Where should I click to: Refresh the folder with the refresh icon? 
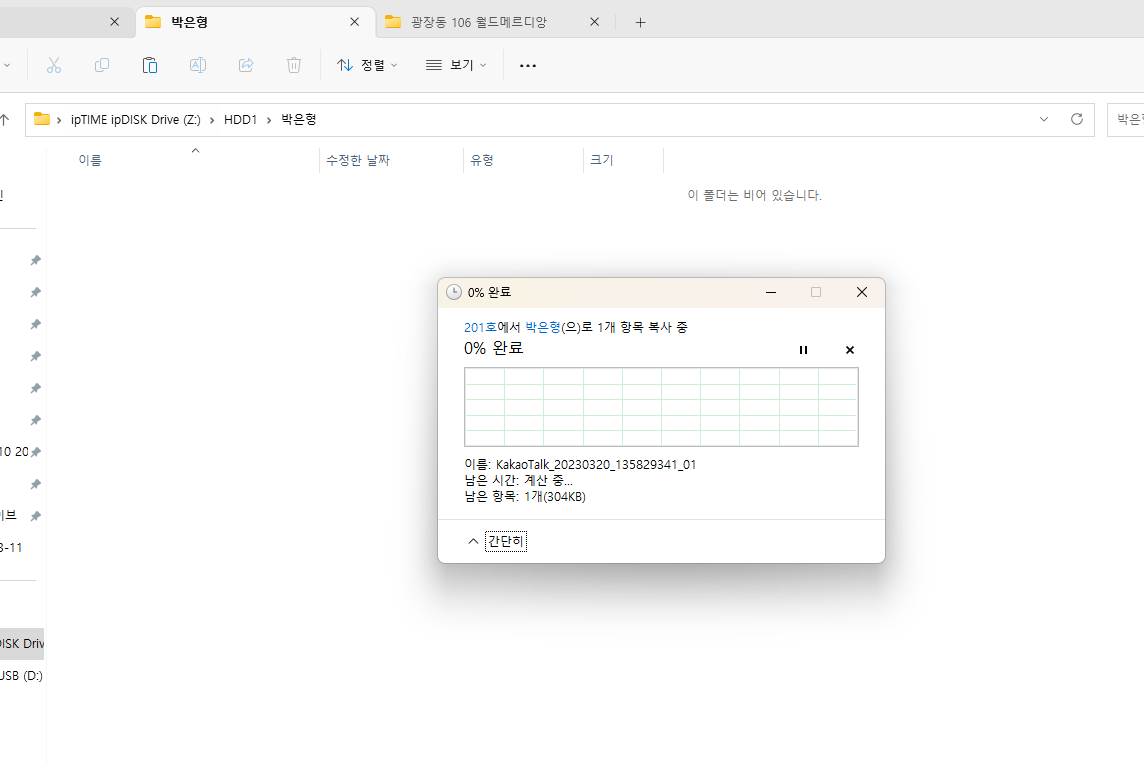(1077, 120)
